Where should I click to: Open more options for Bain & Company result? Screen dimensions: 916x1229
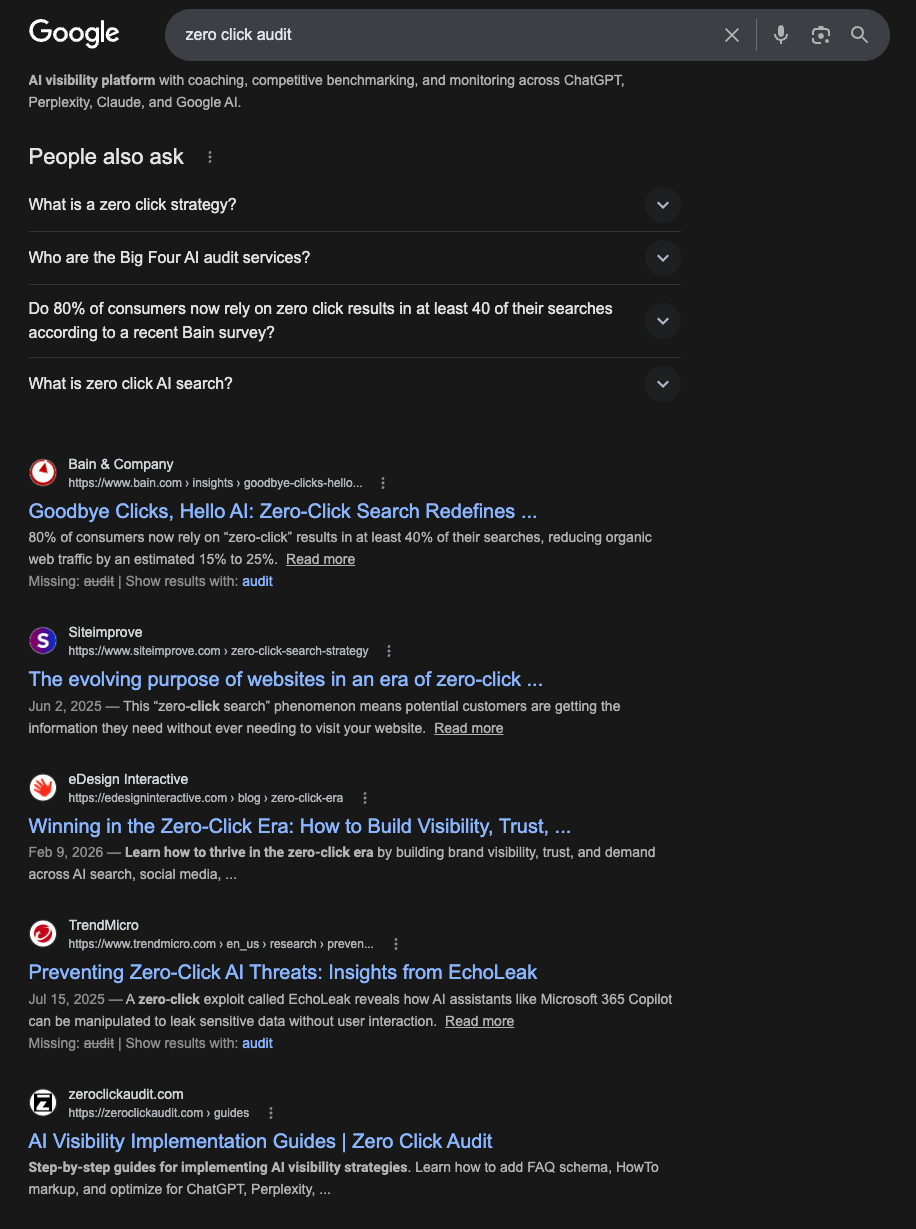[383, 483]
